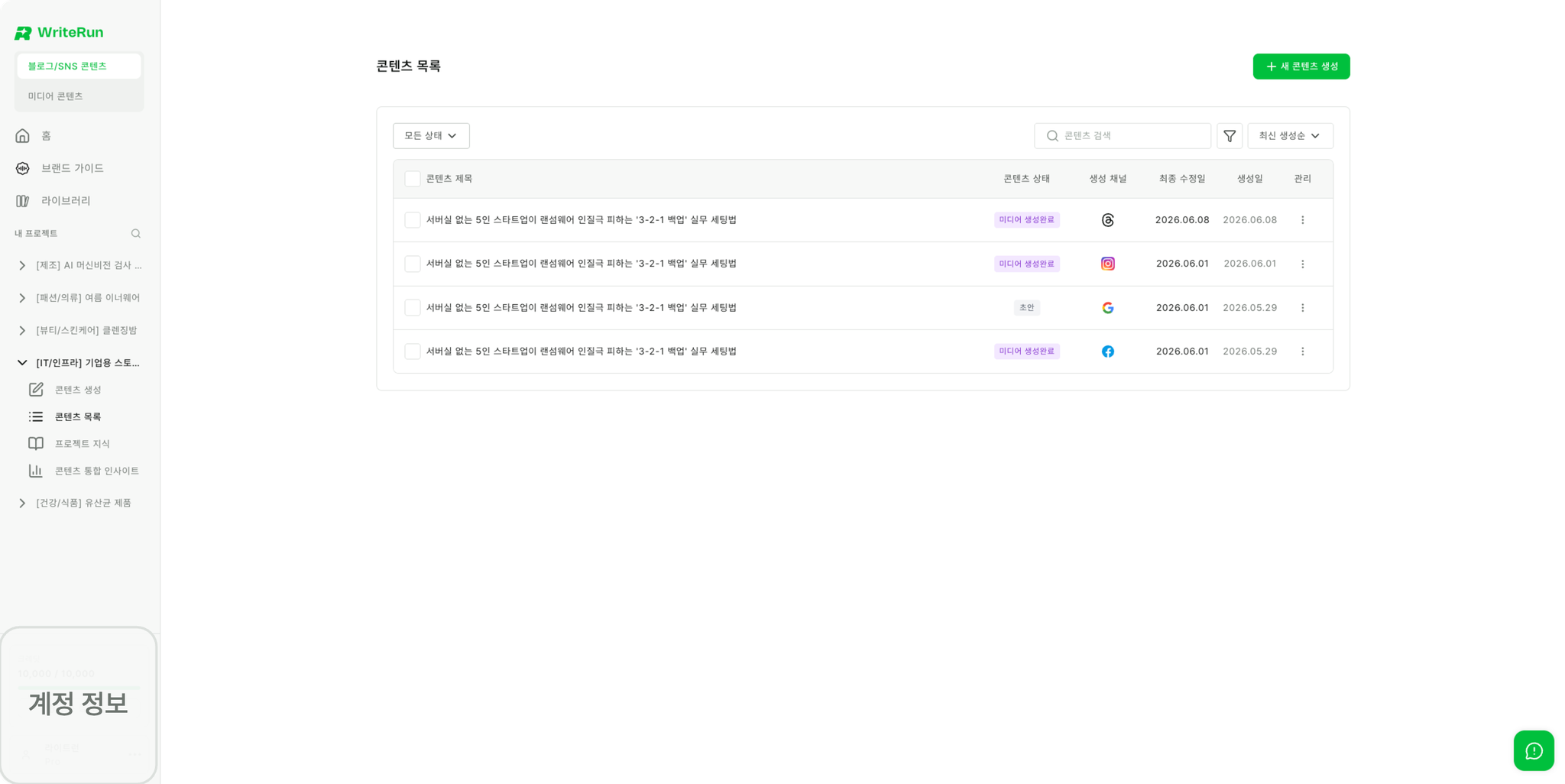Open 라이브러리 in the sidebar
1565x784 pixels.
pos(79,201)
